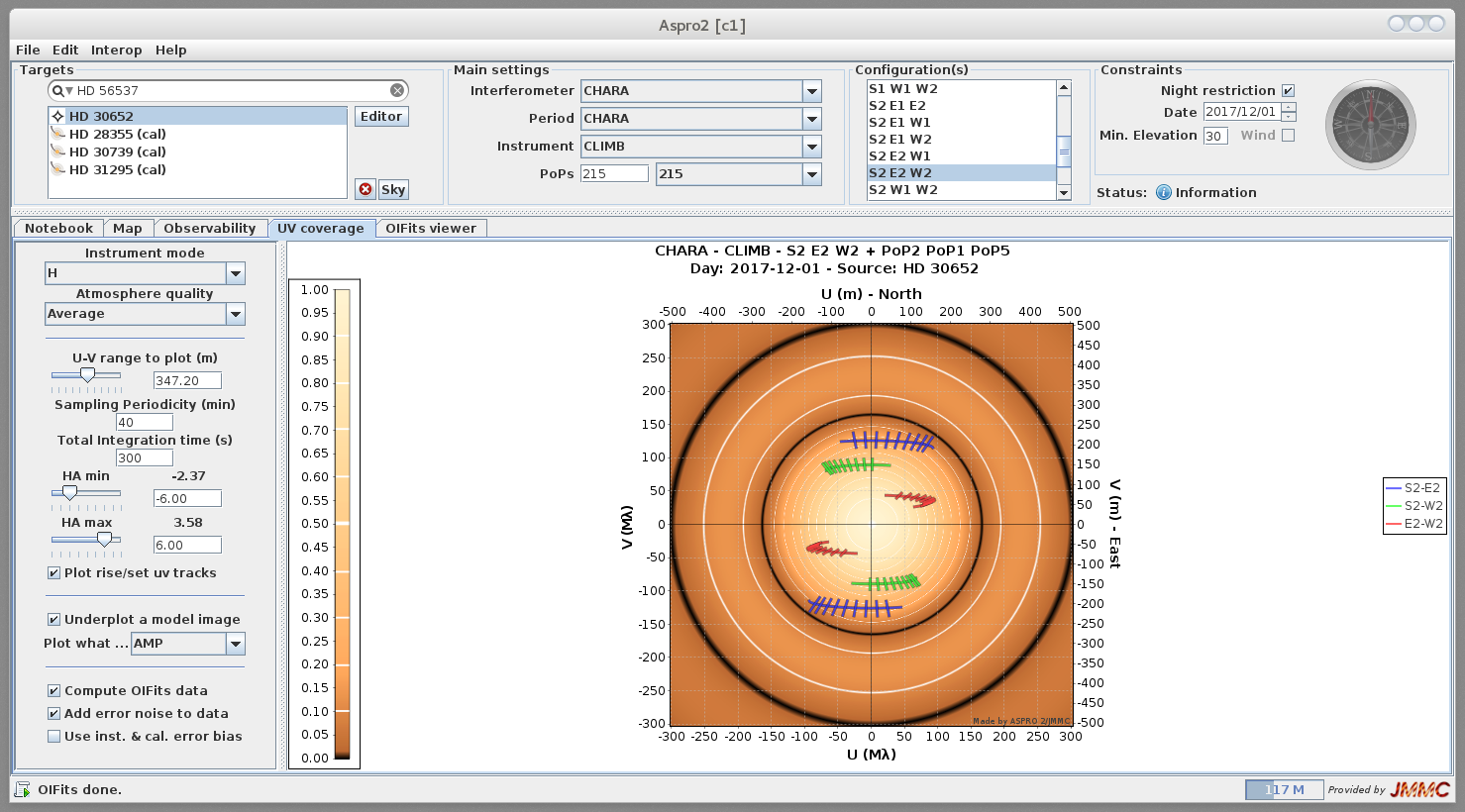
Task: Click the Editor button
Action: (380, 116)
